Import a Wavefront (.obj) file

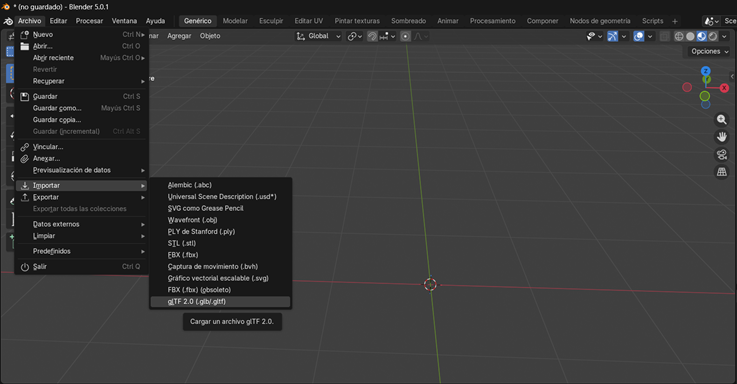point(220,220)
